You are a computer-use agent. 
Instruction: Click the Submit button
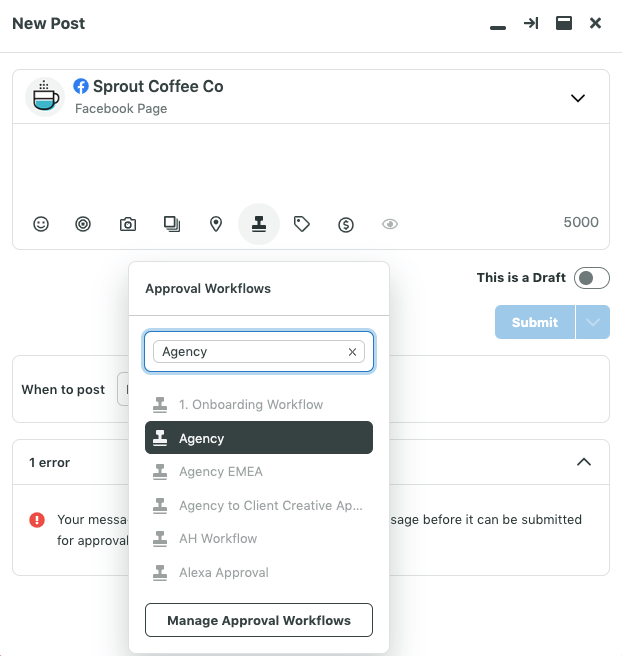pyautogui.click(x=535, y=322)
